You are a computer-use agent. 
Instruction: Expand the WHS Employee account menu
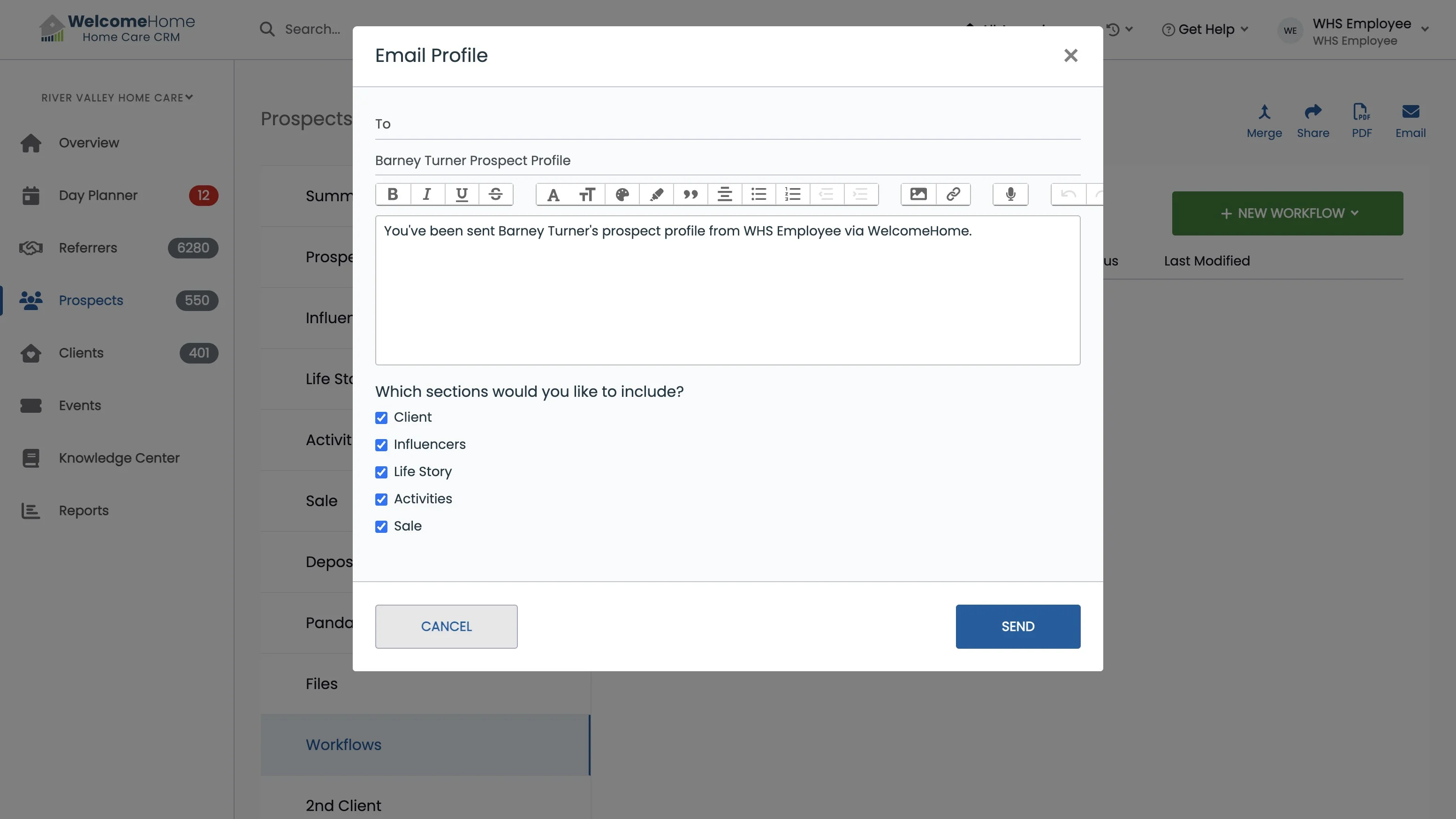coord(1362,31)
